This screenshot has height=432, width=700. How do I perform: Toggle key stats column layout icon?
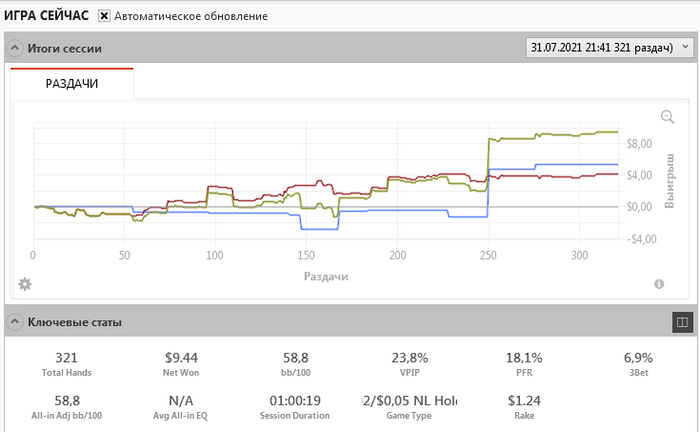pyautogui.click(x=681, y=322)
